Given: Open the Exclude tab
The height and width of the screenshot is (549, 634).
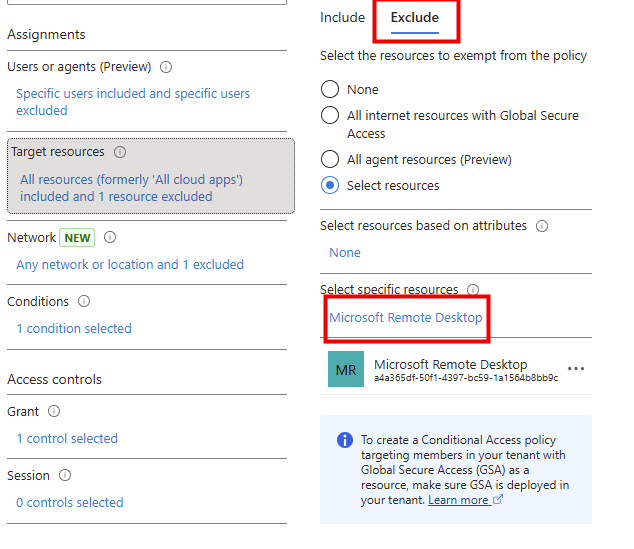Looking at the screenshot, I should pyautogui.click(x=414, y=18).
